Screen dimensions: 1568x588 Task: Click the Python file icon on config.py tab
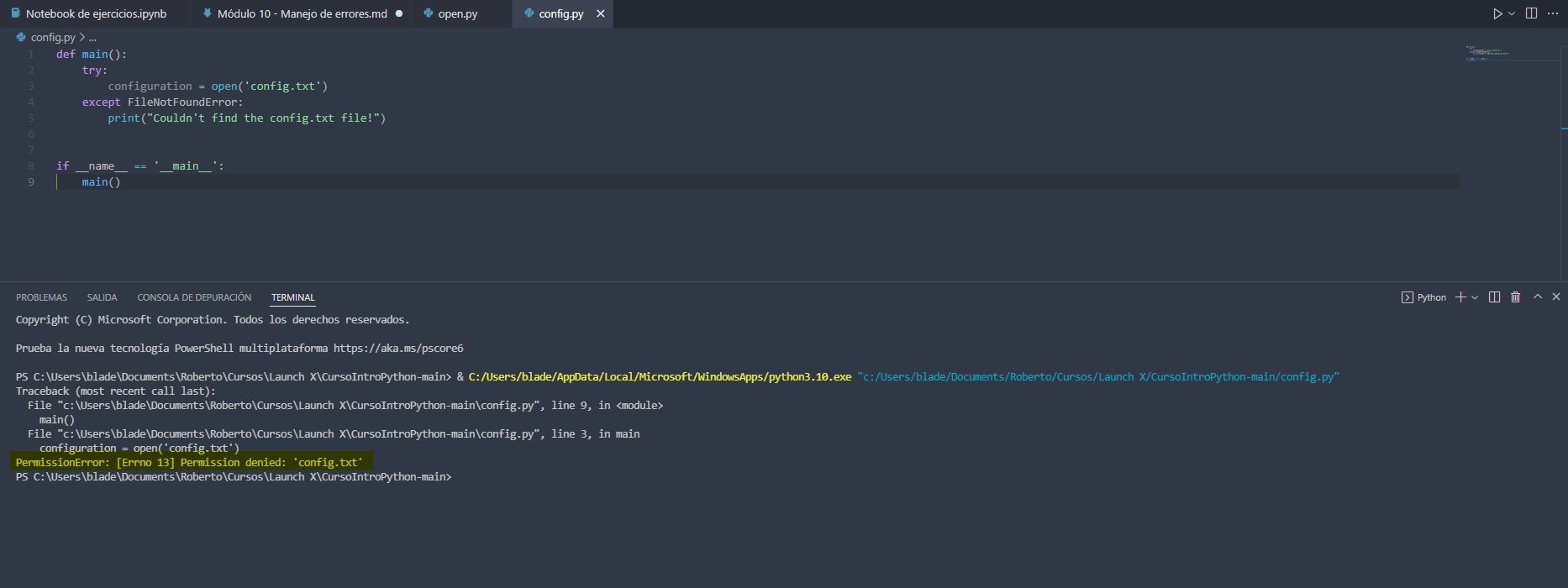tap(529, 13)
